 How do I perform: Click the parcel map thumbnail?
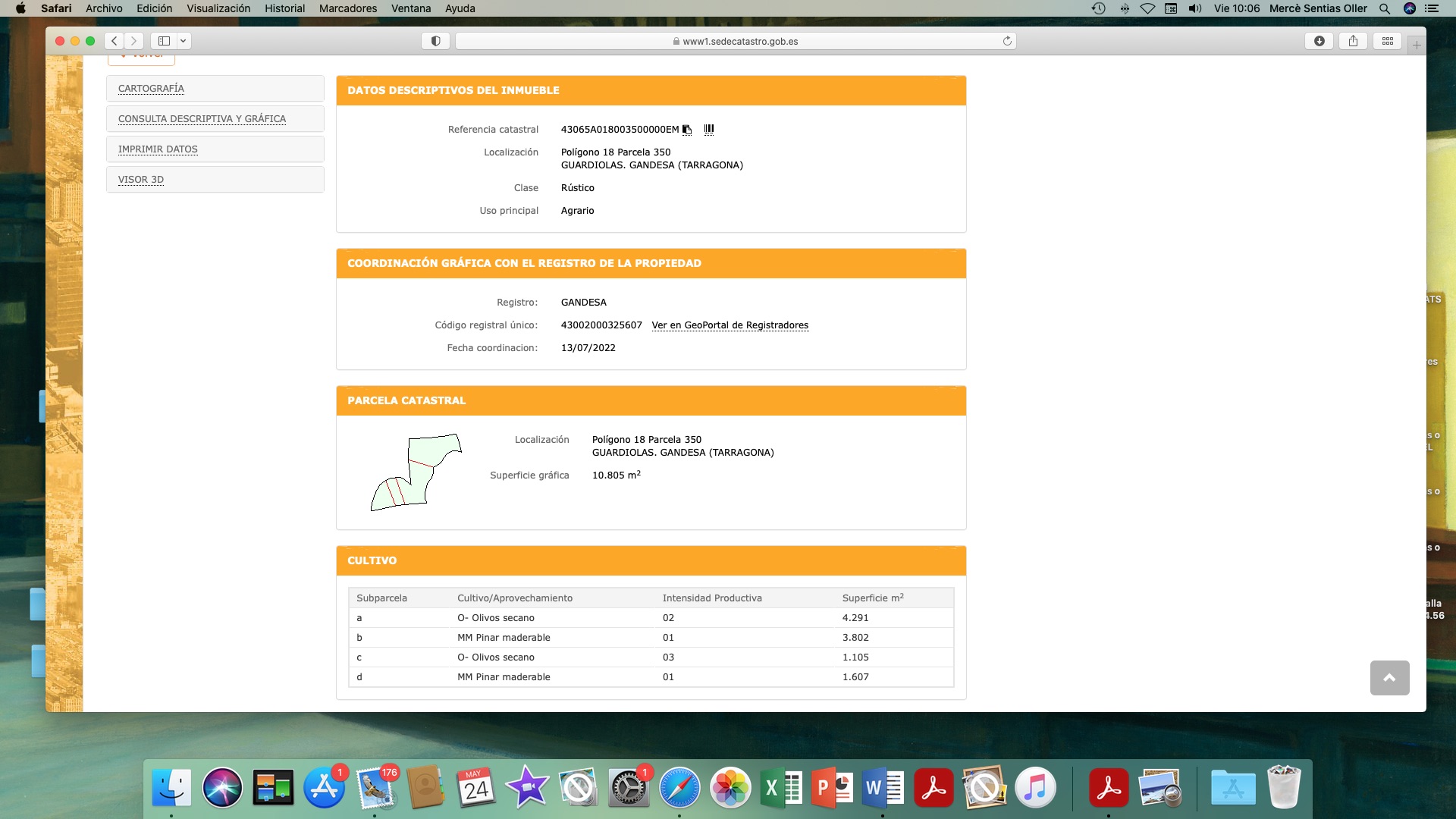(x=416, y=472)
